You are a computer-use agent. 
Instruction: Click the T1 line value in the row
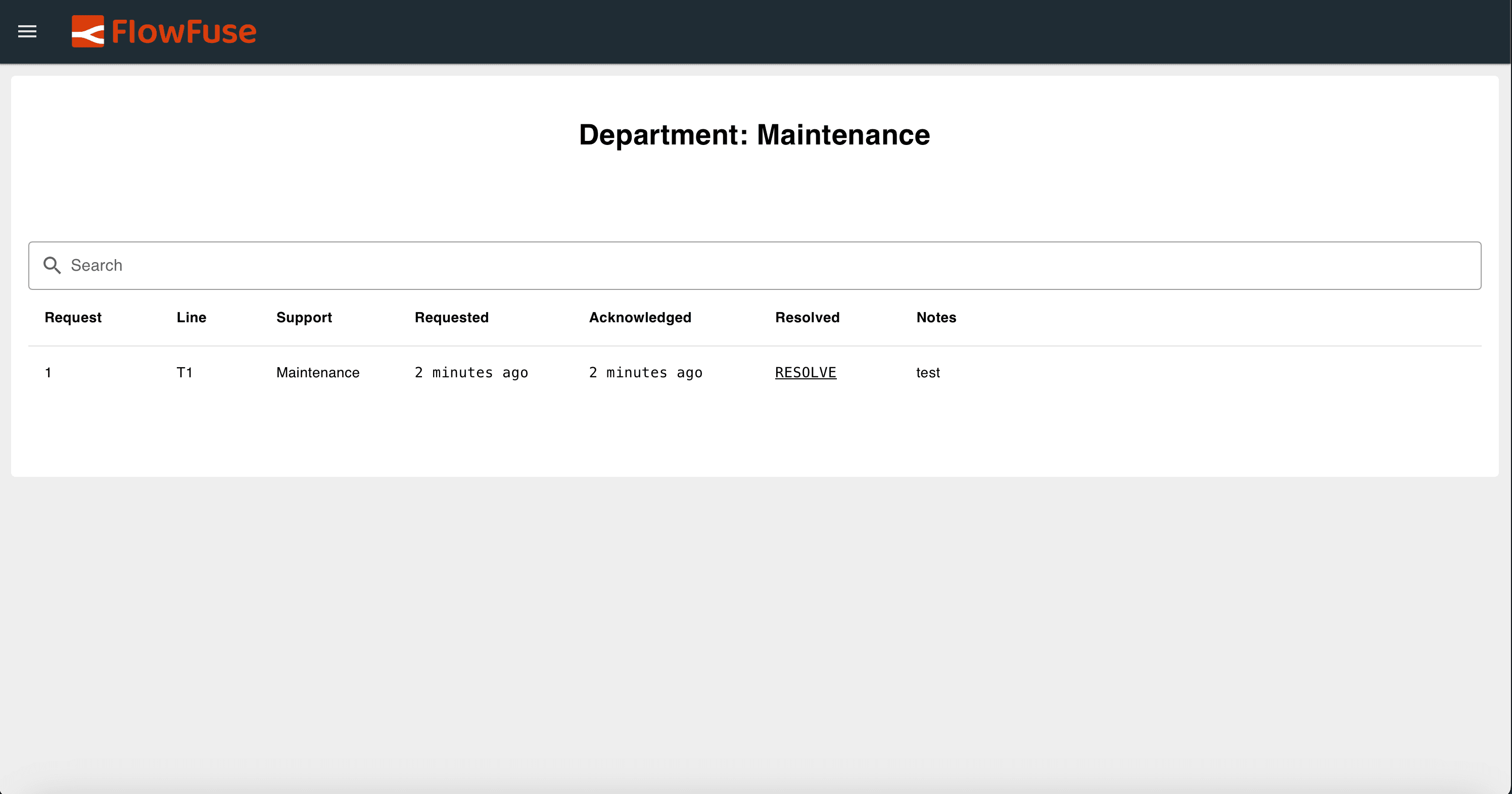[x=185, y=372]
